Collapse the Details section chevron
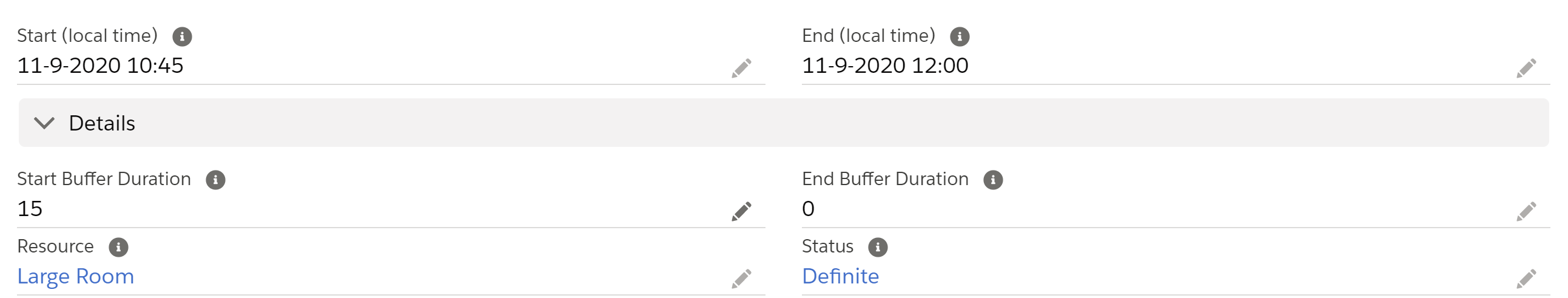 click(x=44, y=123)
